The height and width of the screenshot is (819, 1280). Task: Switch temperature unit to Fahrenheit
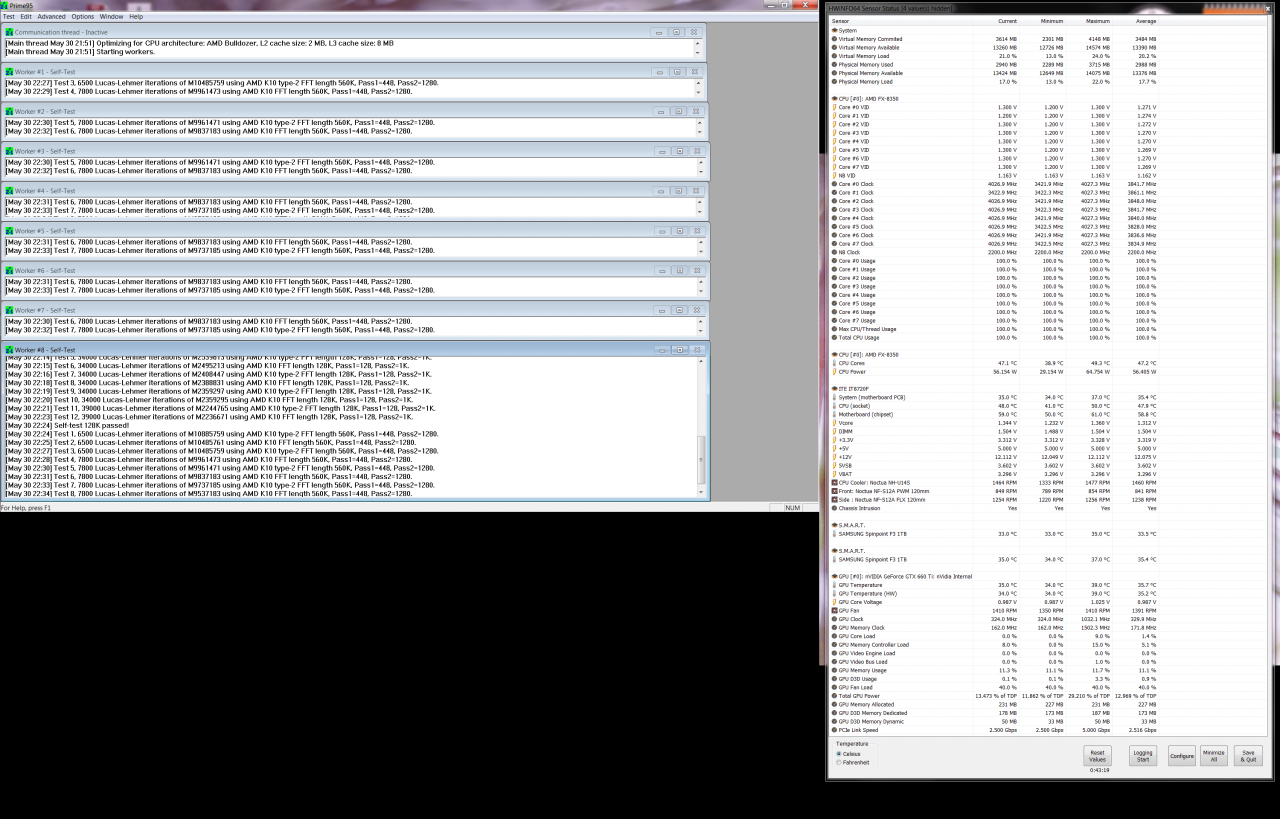pyautogui.click(x=839, y=762)
